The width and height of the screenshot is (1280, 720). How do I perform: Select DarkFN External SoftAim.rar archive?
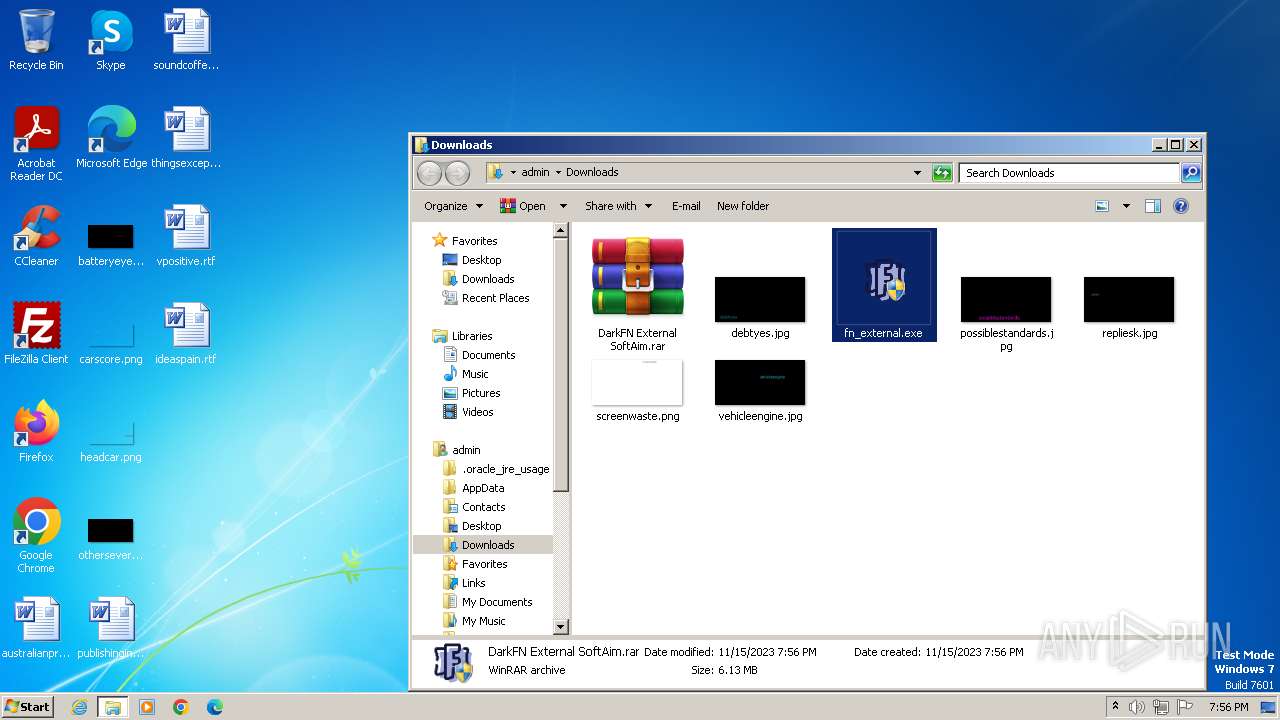637,293
